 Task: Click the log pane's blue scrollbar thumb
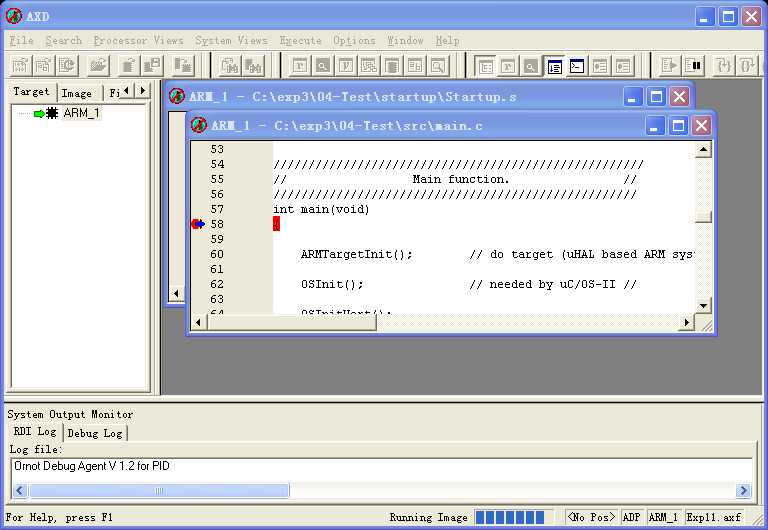tap(159, 490)
